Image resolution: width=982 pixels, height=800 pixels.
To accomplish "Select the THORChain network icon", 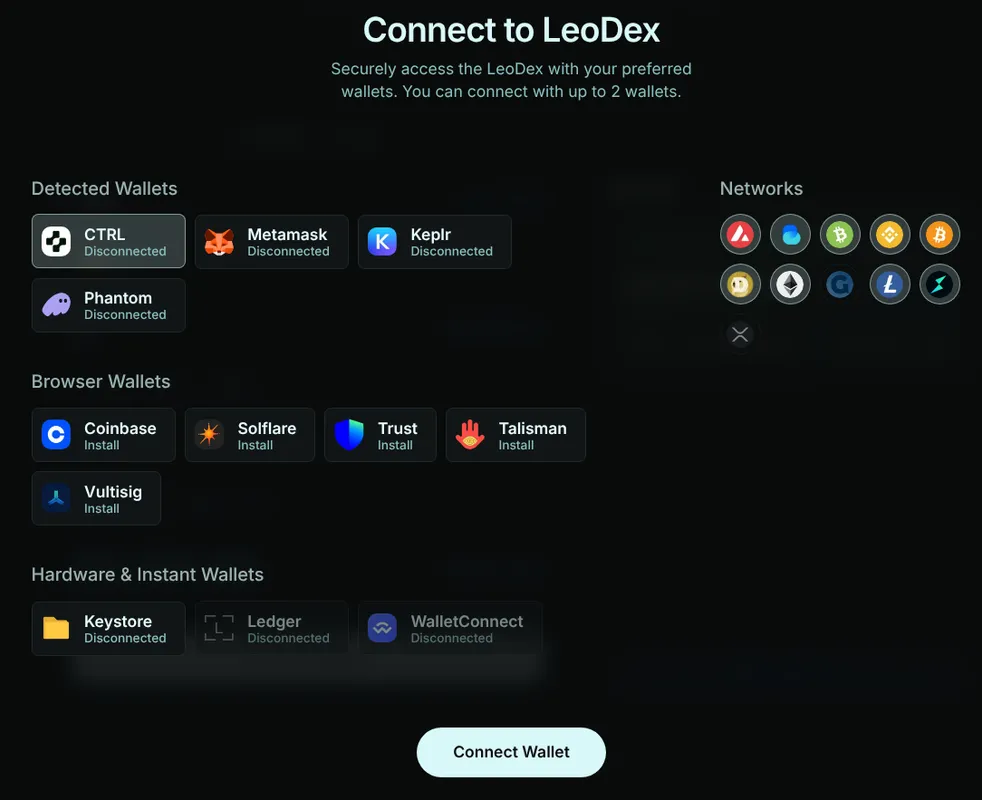I will point(939,284).
